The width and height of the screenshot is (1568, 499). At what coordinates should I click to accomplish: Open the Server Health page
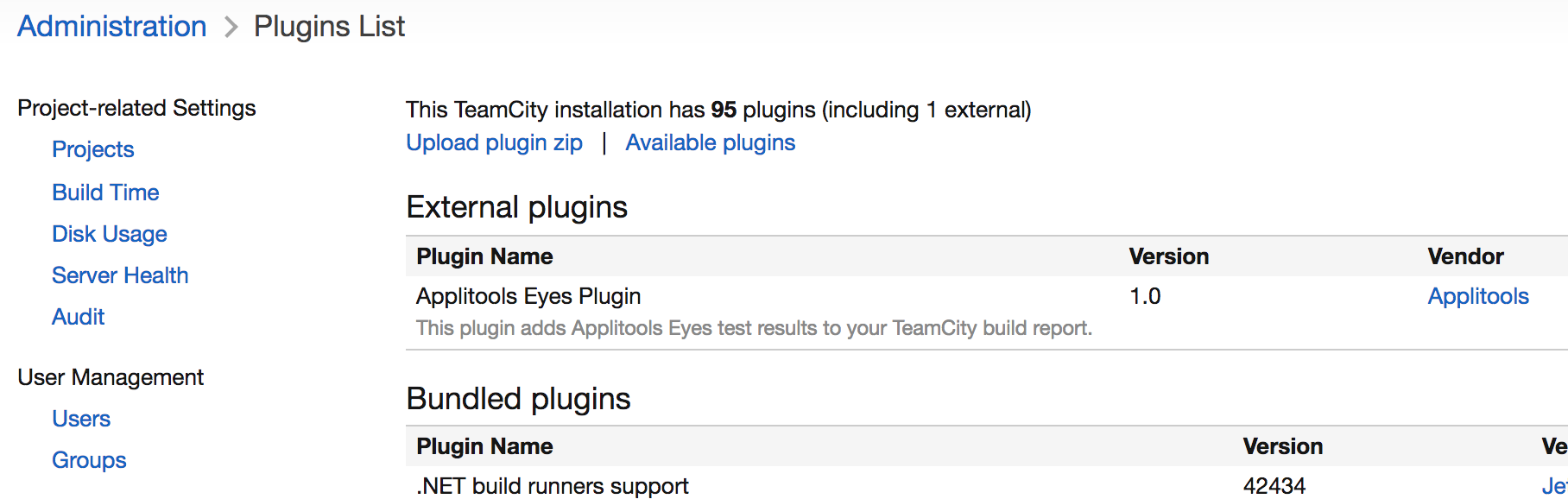coord(120,275)
